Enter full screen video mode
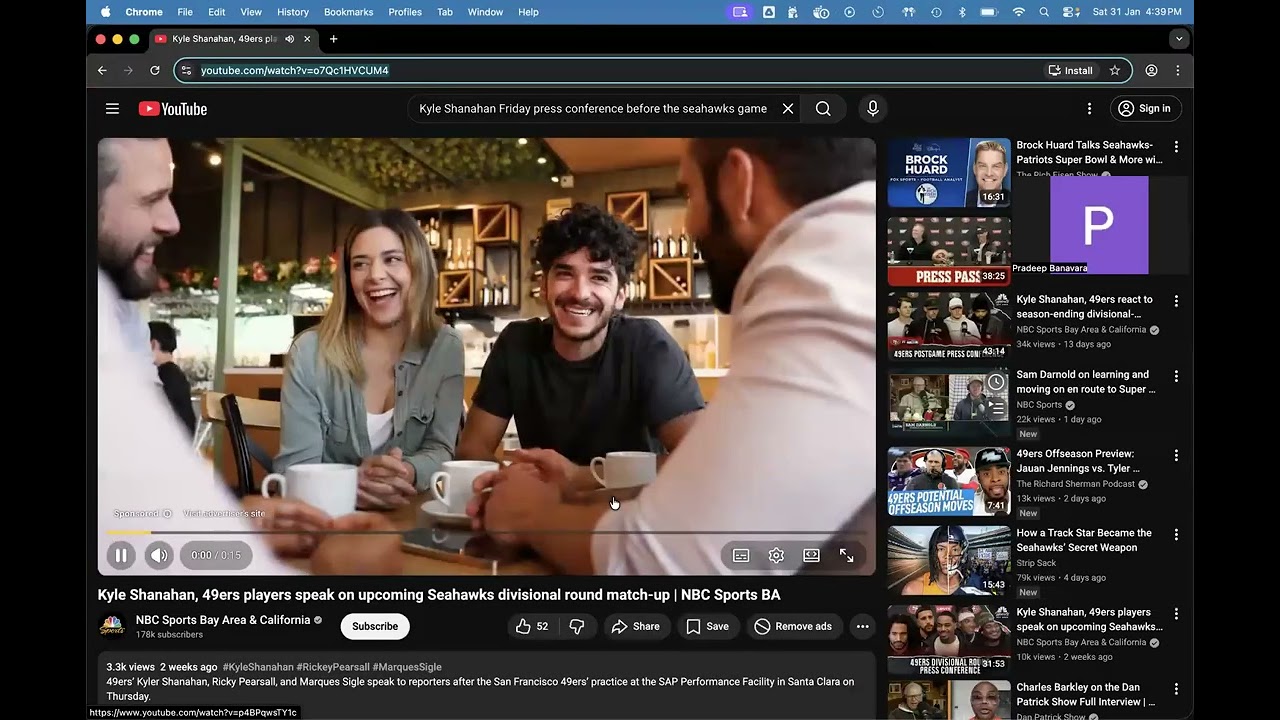Viewport: 1280px width, 720px height. [x=846, y=555]
